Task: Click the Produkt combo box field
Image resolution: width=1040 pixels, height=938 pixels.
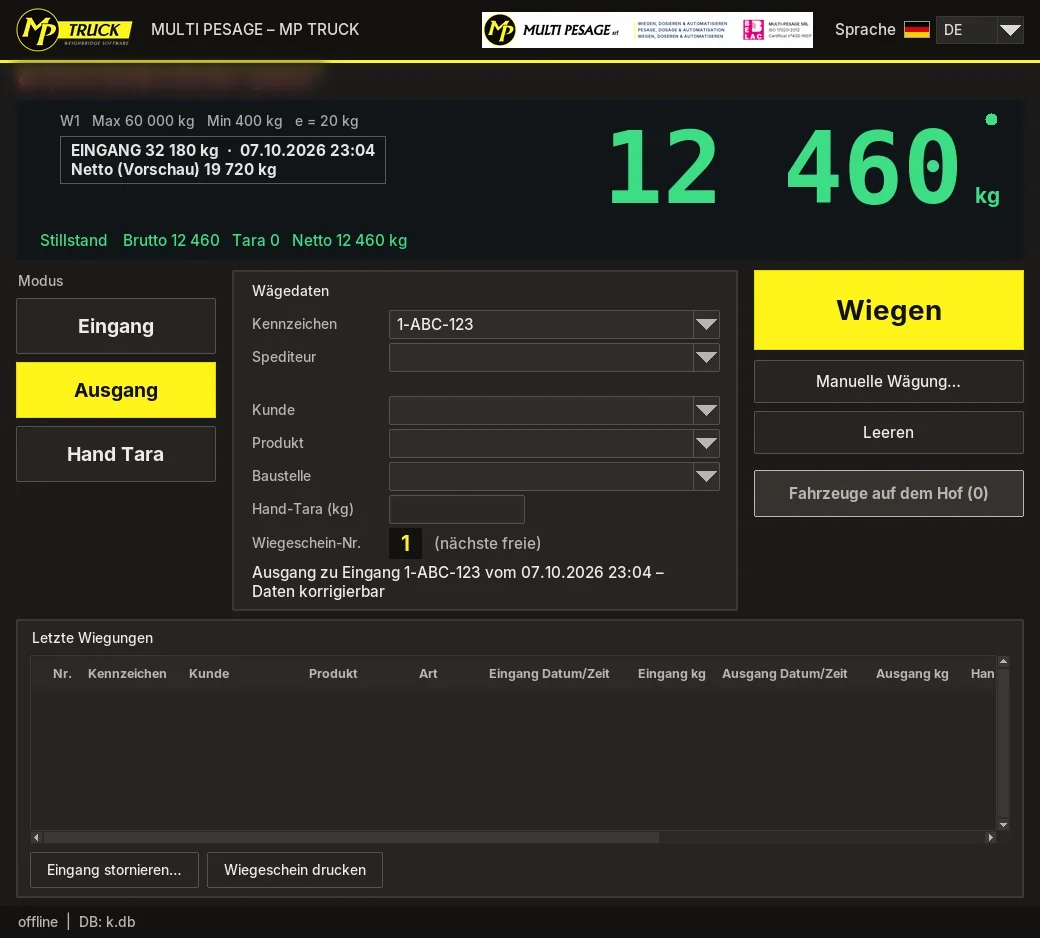Action: (x=541, y=443)
